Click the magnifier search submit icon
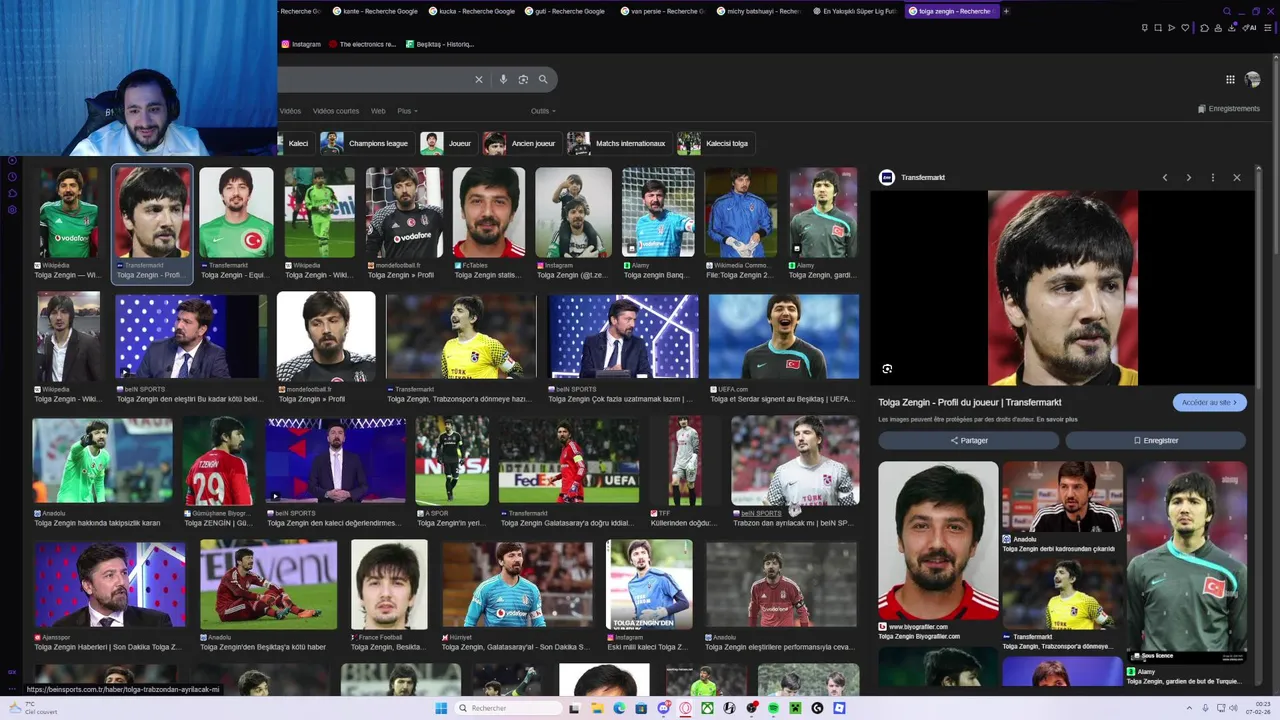Image resolution: width=1280 pixels, height=720 pixels. click(x=543, y=79)
